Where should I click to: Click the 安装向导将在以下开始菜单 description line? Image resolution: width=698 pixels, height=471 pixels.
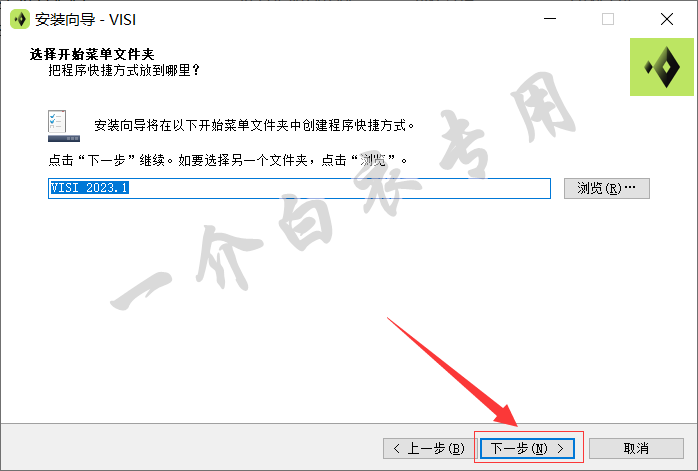point(254,126)
